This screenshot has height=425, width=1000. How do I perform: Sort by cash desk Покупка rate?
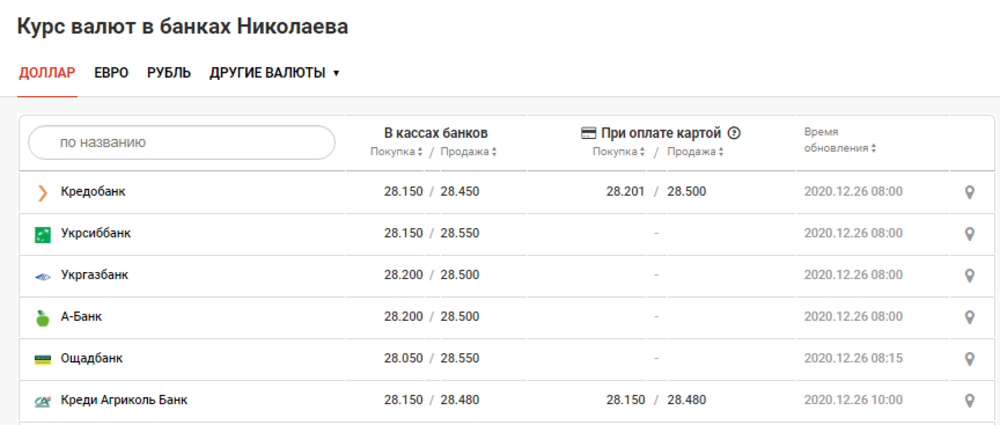coord(397,152)
